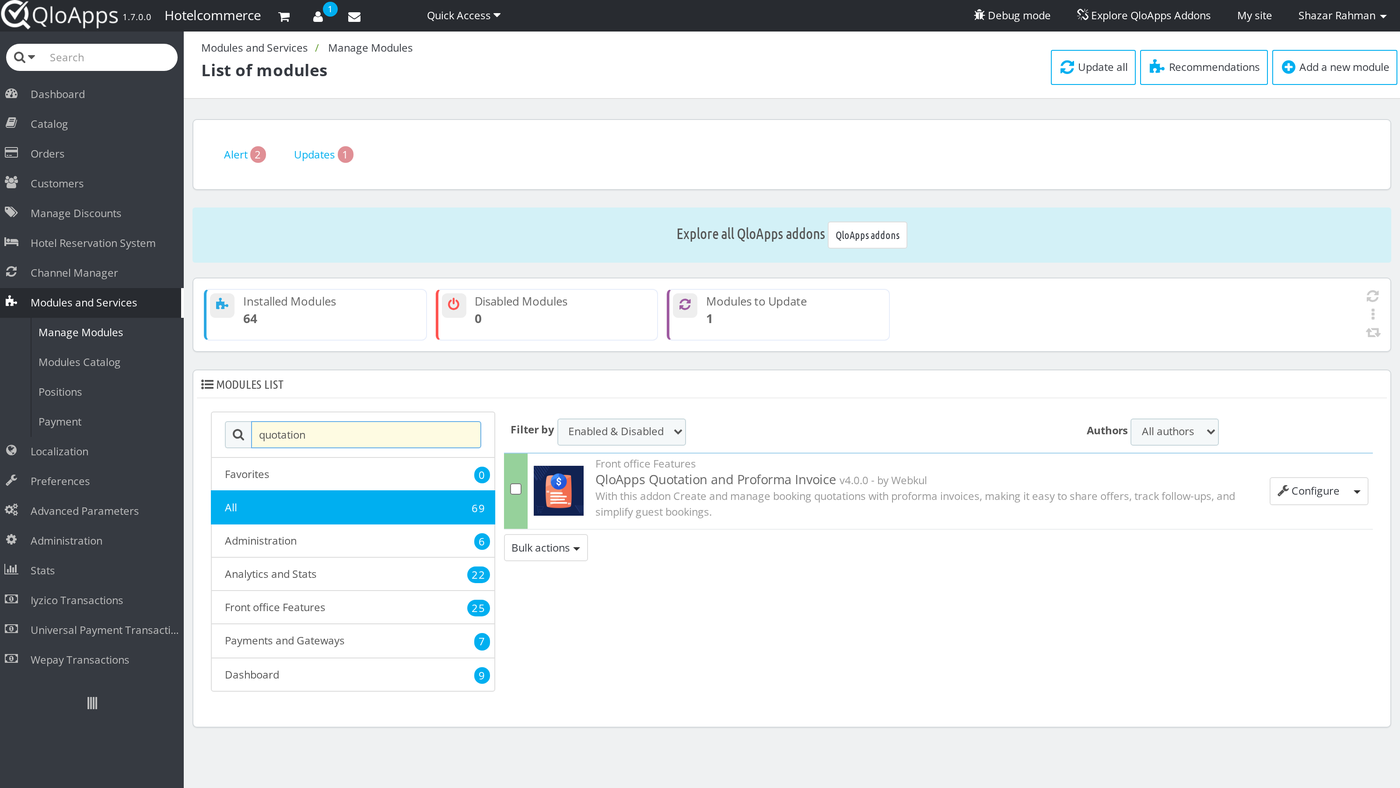
Task: Click the Administration gear icon
Action: [12, 540]
